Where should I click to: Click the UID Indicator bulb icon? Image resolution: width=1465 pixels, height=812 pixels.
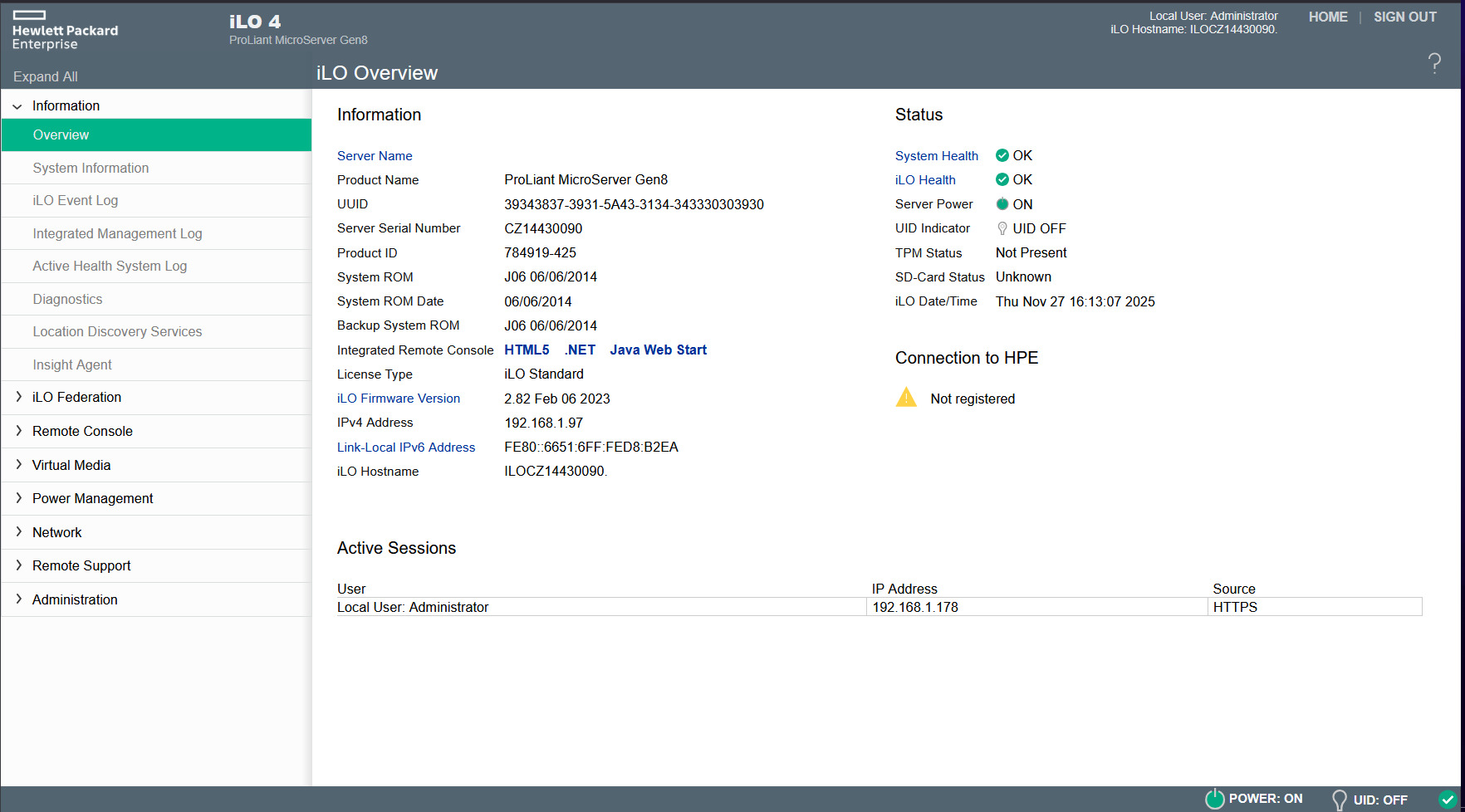tap(1002, 228)
